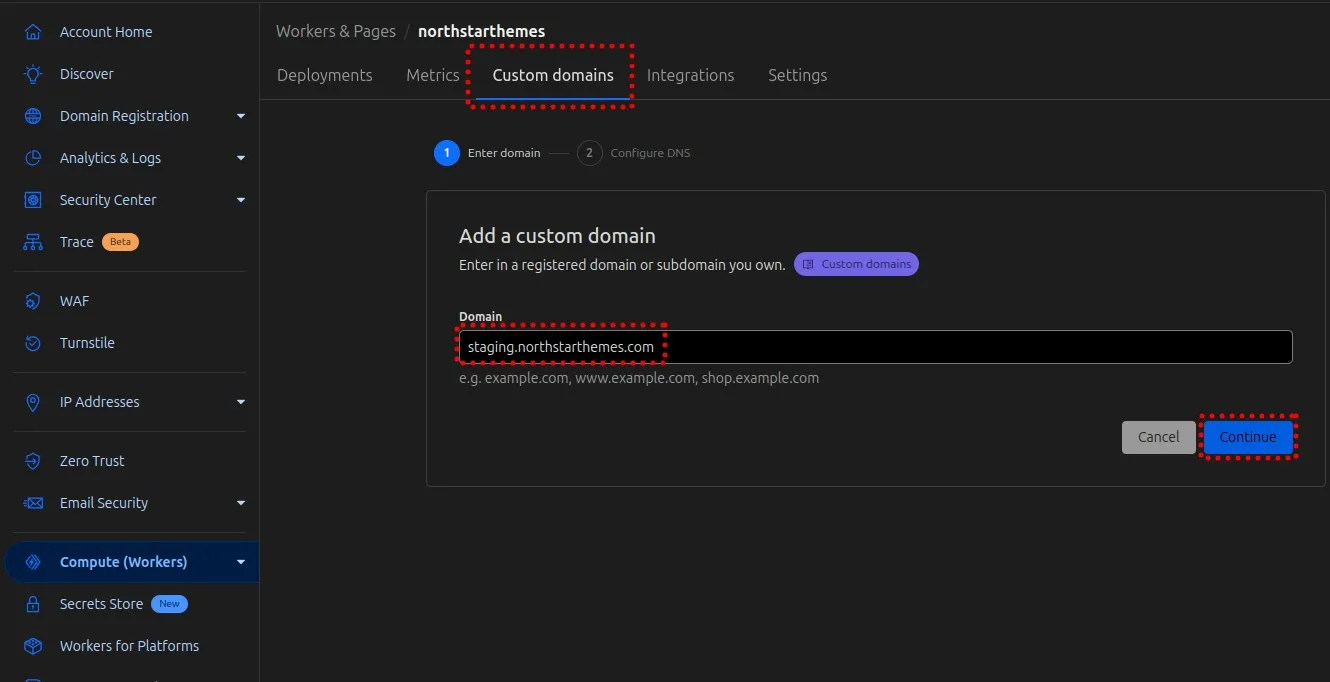The height and width of the screenshot is (682, 1330).
Task: Switch to the Metrics tab
Action: click(x=432, y=75)
